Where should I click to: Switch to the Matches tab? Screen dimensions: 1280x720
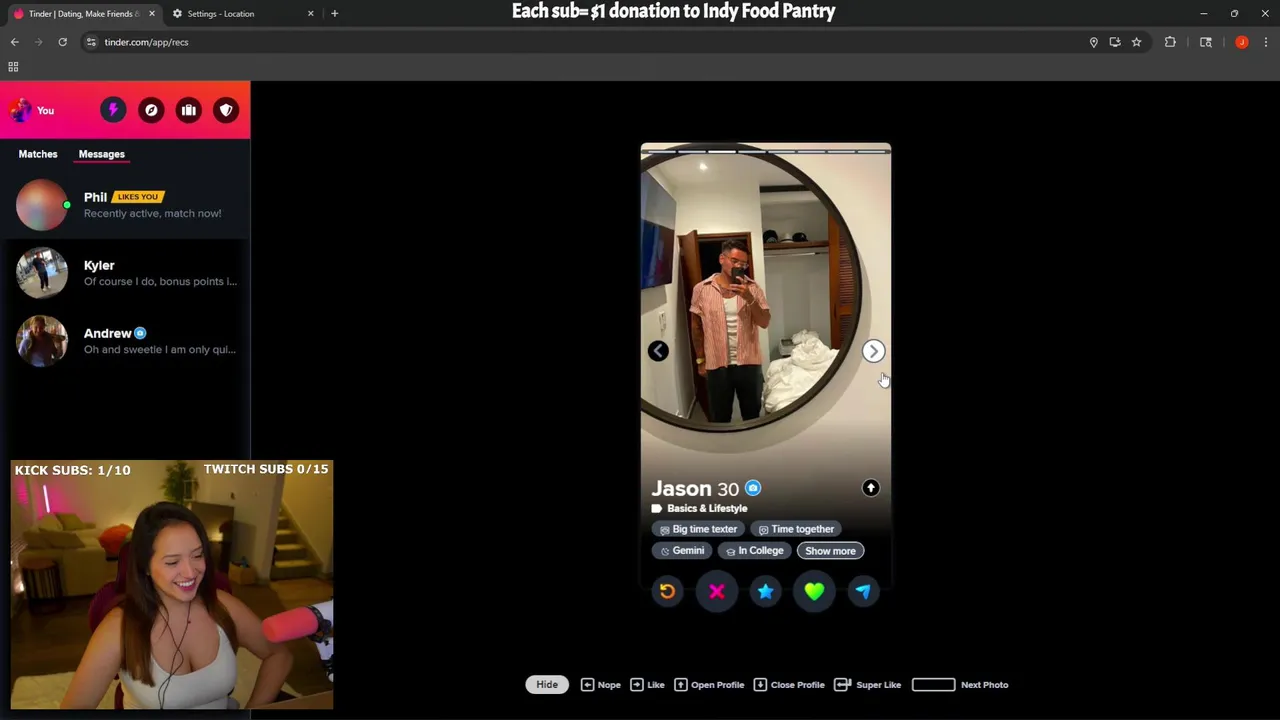point(38,154)
